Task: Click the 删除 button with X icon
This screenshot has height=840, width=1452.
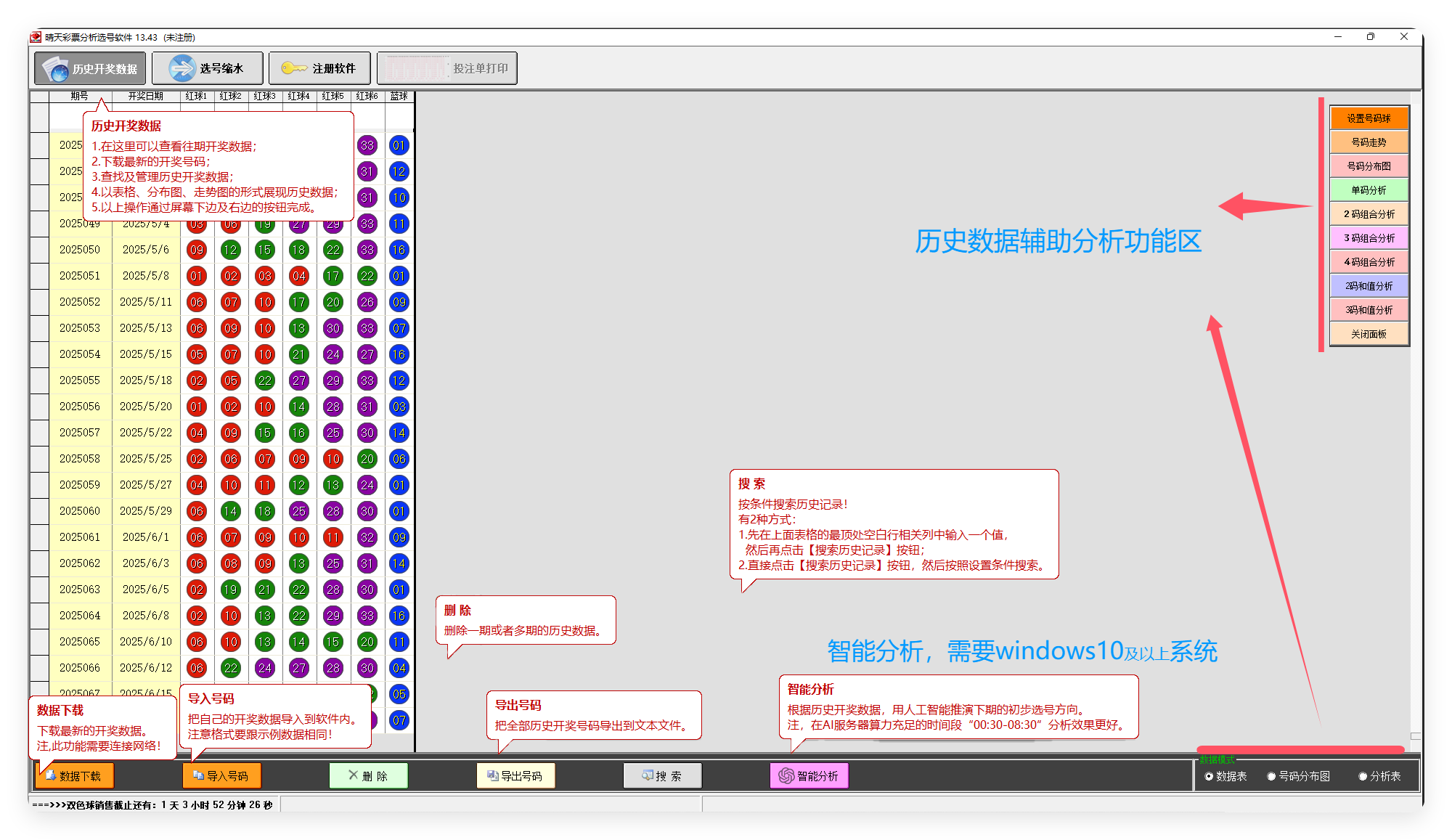Action: [x=368, y=776]
